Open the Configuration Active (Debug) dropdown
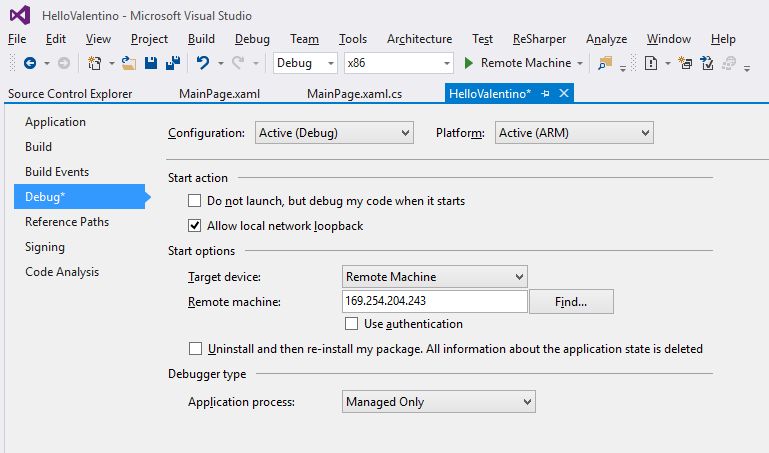Image resolution: width=769 pixels, height=453 pixels. tap(333, 133)
